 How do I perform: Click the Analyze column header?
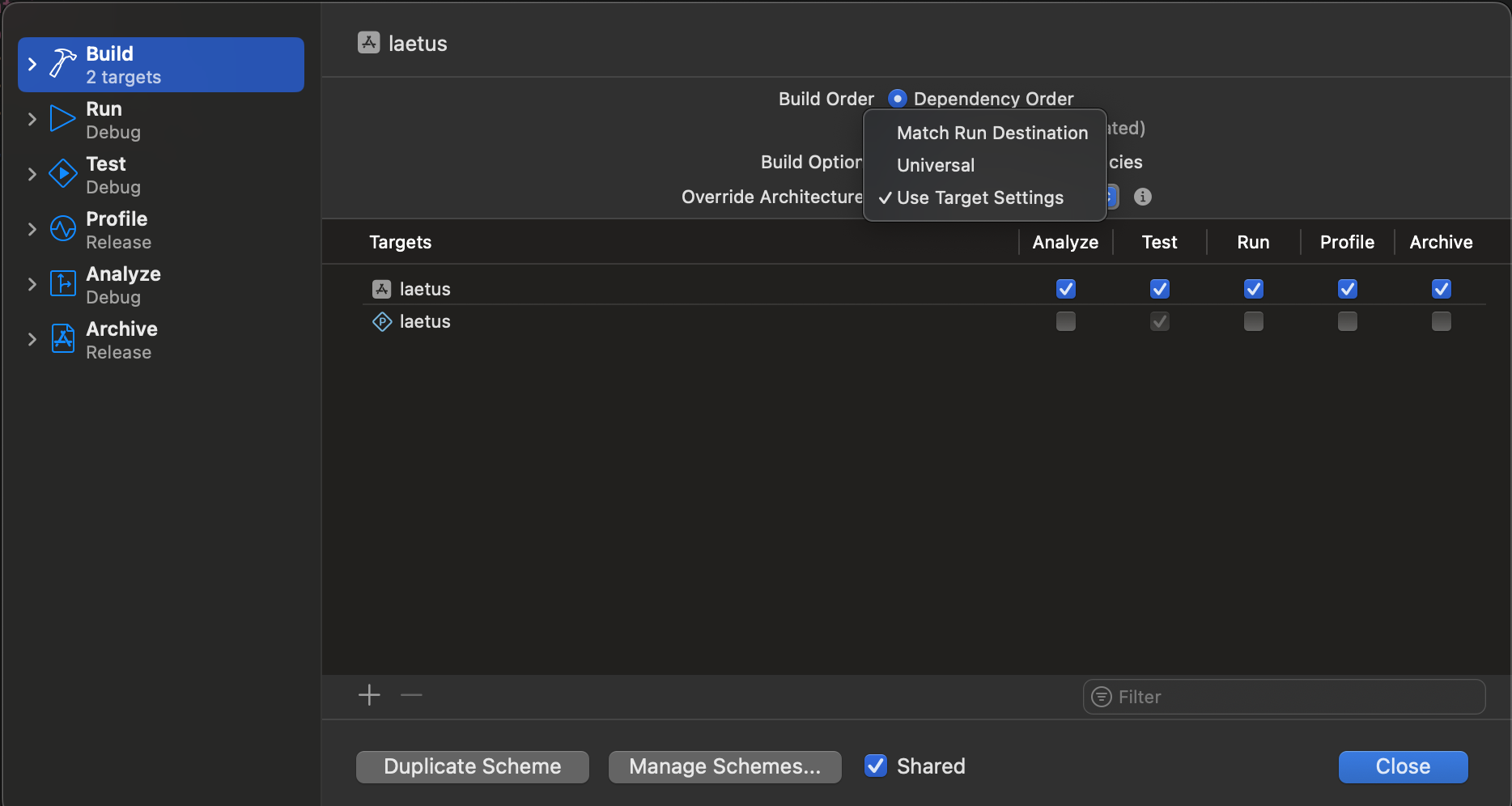[1066, 242]
